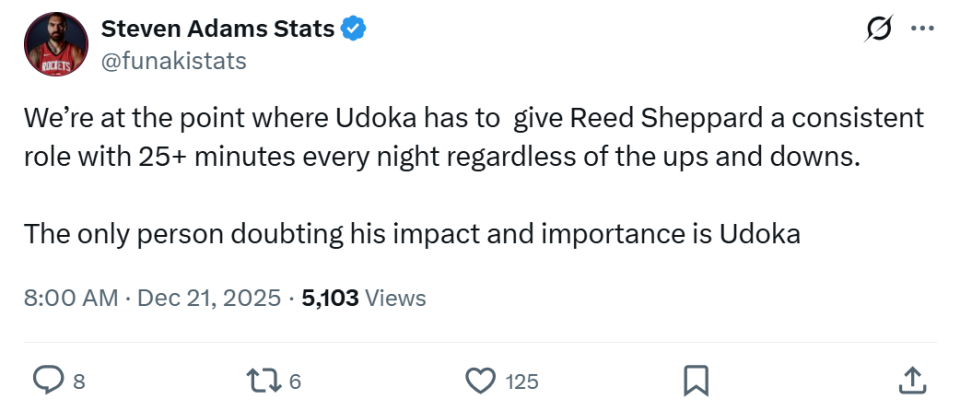Image resolution: width=960 pixels, height=411 pixels.
Task: Click the sentence about Udoka doubting his impact
Action: (x=412, y=233)
